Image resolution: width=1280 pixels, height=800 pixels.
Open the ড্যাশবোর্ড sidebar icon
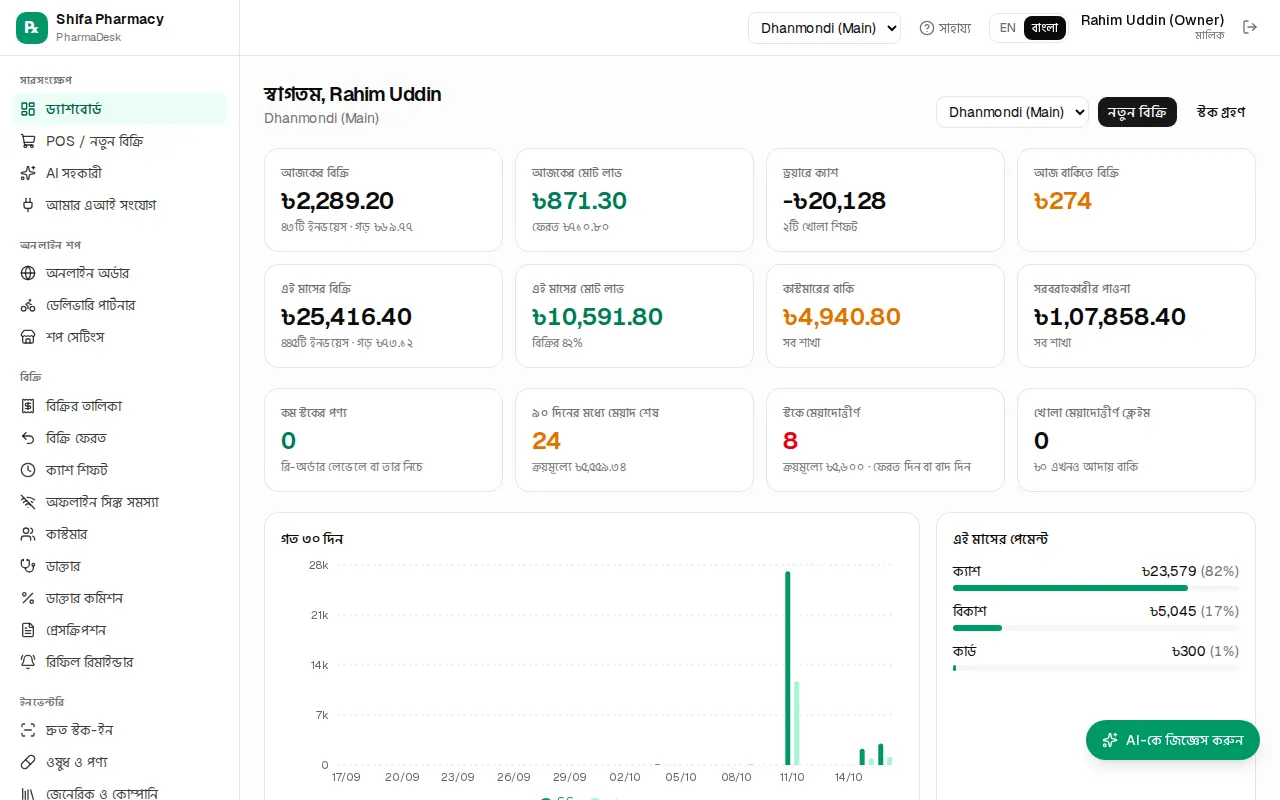(x=28, y=109)
